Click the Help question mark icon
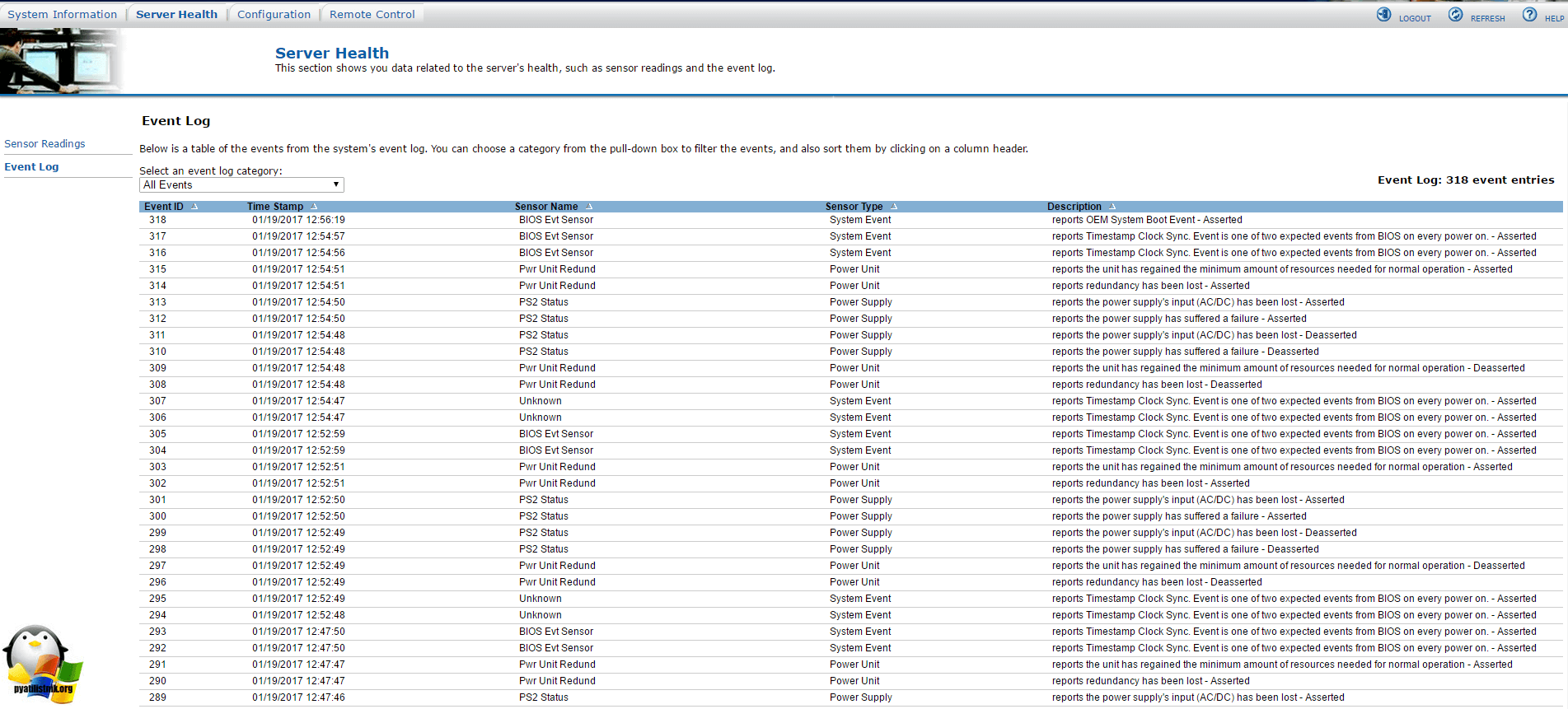1568x709 pixels. point(1529,15)
